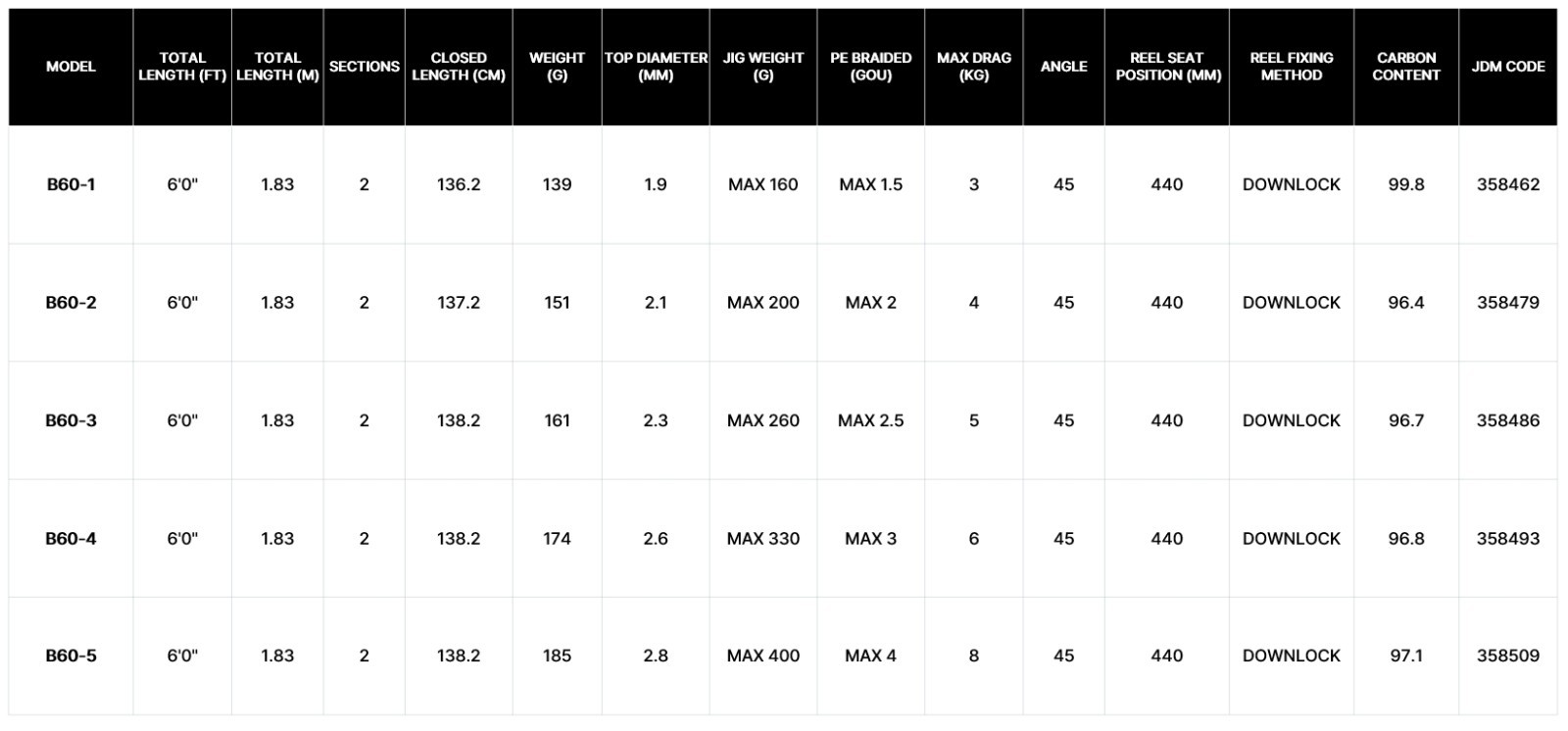Click the WEIGHT (G) column header
Screen dimensions: 1568x731
coord(557,67)
